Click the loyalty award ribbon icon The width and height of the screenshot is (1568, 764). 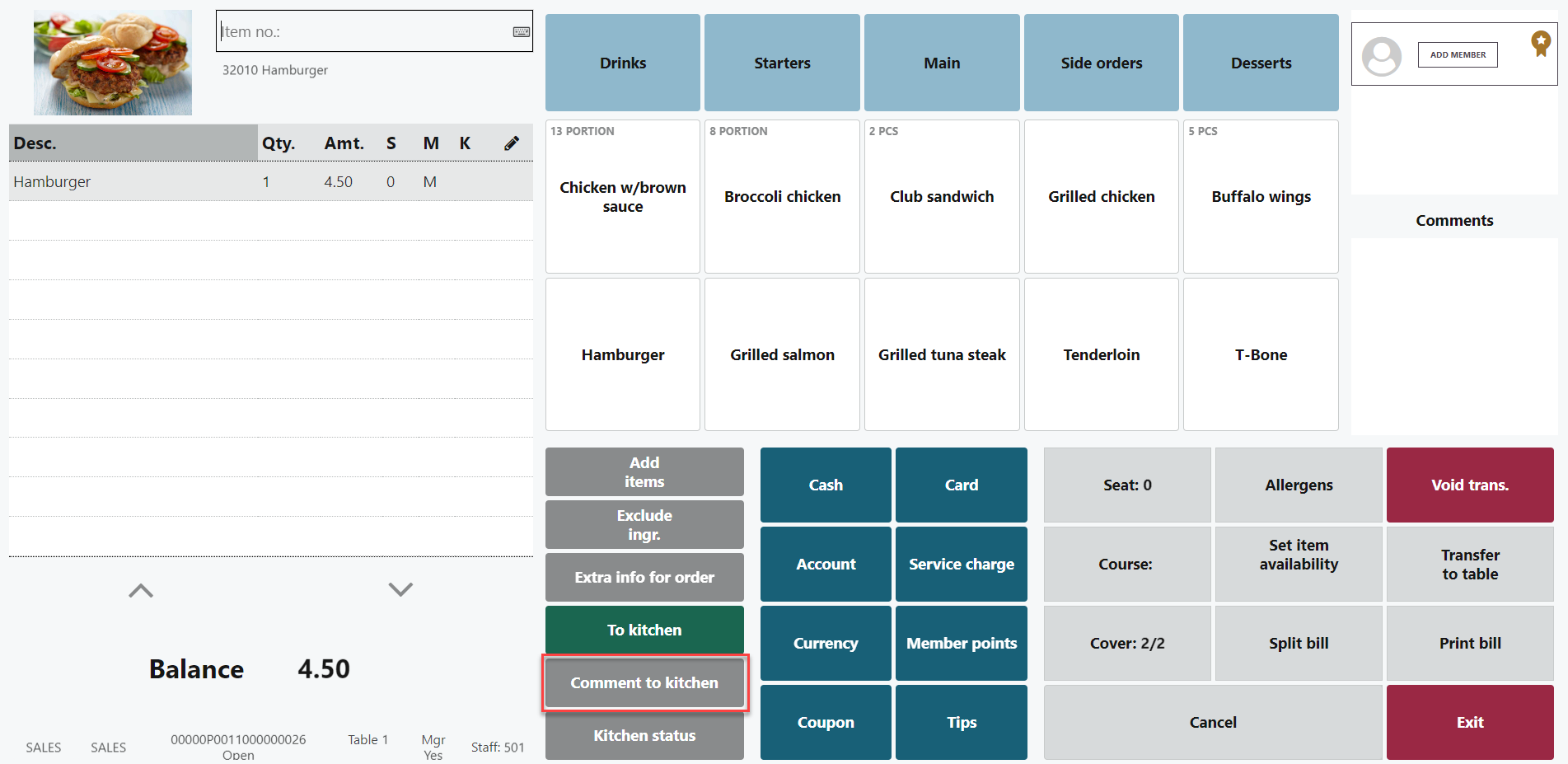[x=1540, y=43]
